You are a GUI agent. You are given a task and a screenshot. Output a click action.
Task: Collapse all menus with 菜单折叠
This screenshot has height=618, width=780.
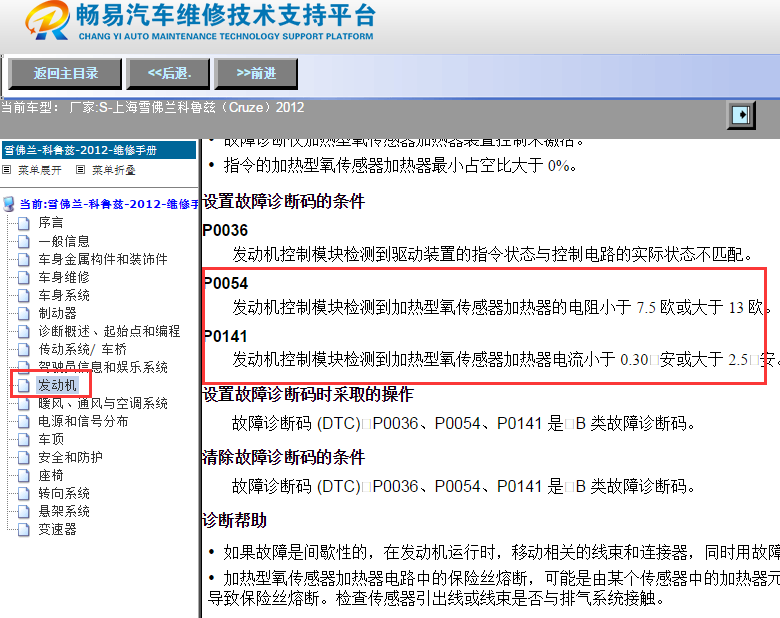pyautogui.click(x=113, y=170)
